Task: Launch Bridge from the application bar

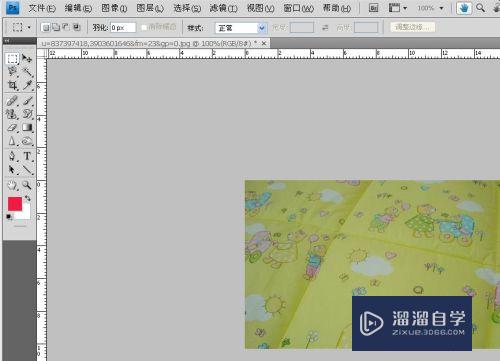Action: point(374,8)
